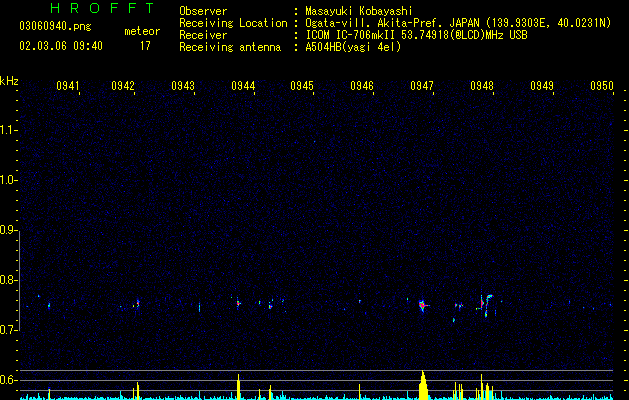This screenshot has height=400, width=629.
Task: Click the 1.1 kHz axis label
Action: pos(9,130)
